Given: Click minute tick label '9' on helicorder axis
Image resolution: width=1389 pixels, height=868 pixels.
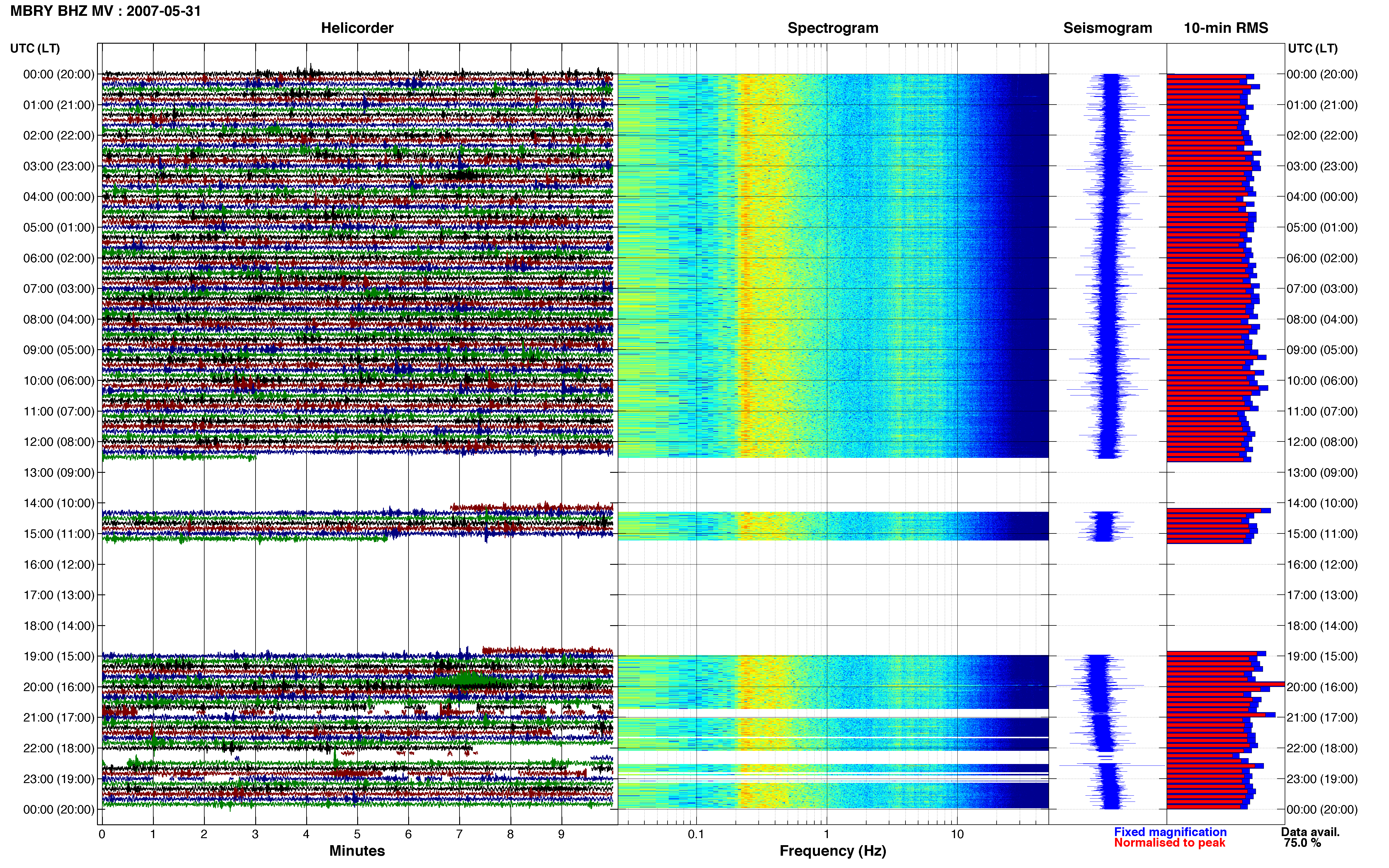Looking at the screenshot, I should point(561,835).
